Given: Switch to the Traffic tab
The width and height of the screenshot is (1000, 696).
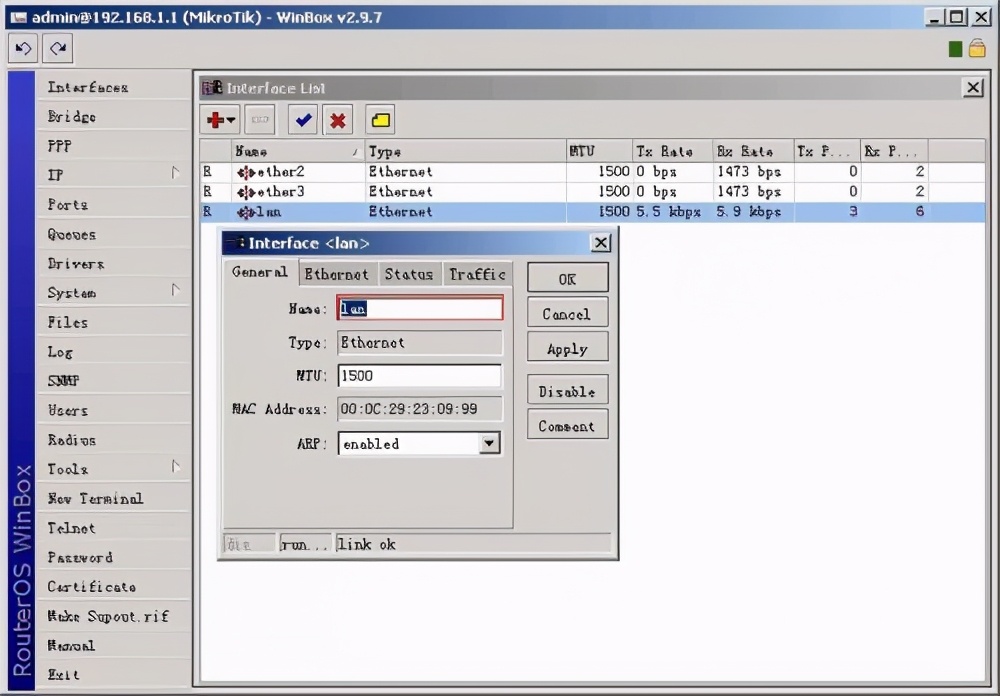Looking at the screenshot, I should tap(477, 273).
